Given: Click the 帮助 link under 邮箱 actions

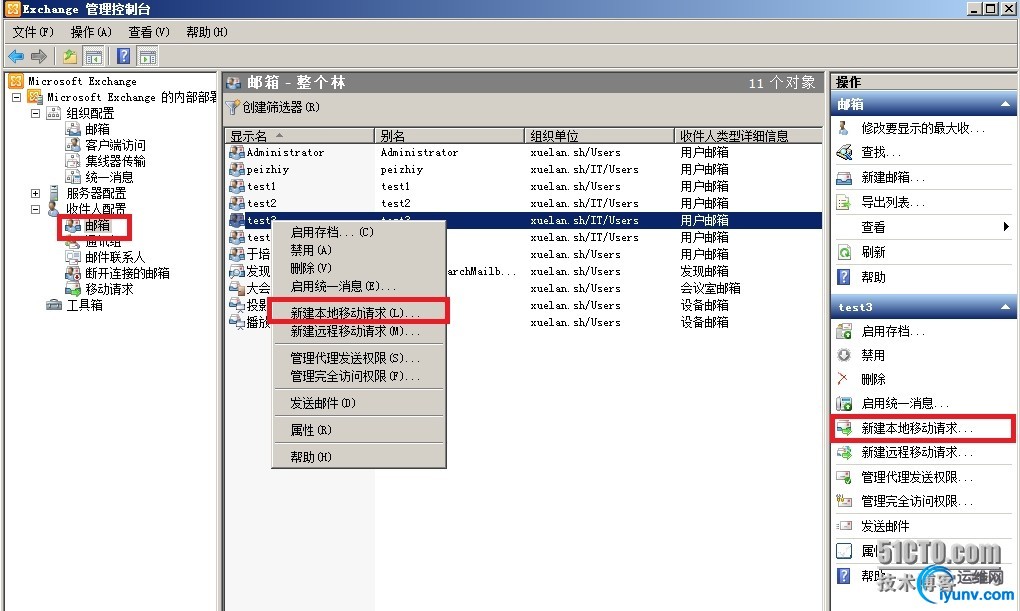Looking at the screenshot, I should coord(873,277).
